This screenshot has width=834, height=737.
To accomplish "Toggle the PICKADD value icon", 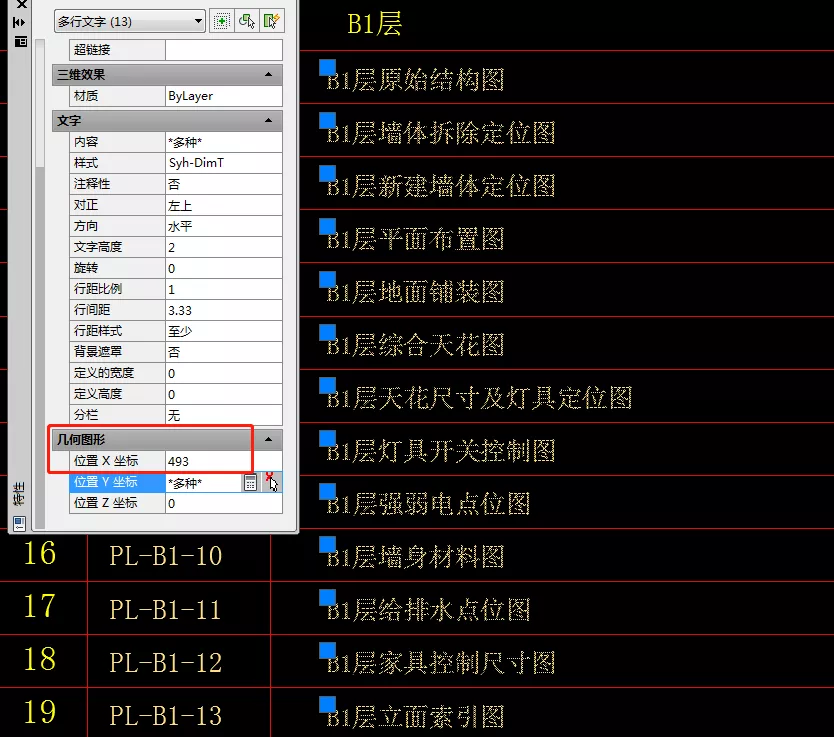I will pos(221,21).
